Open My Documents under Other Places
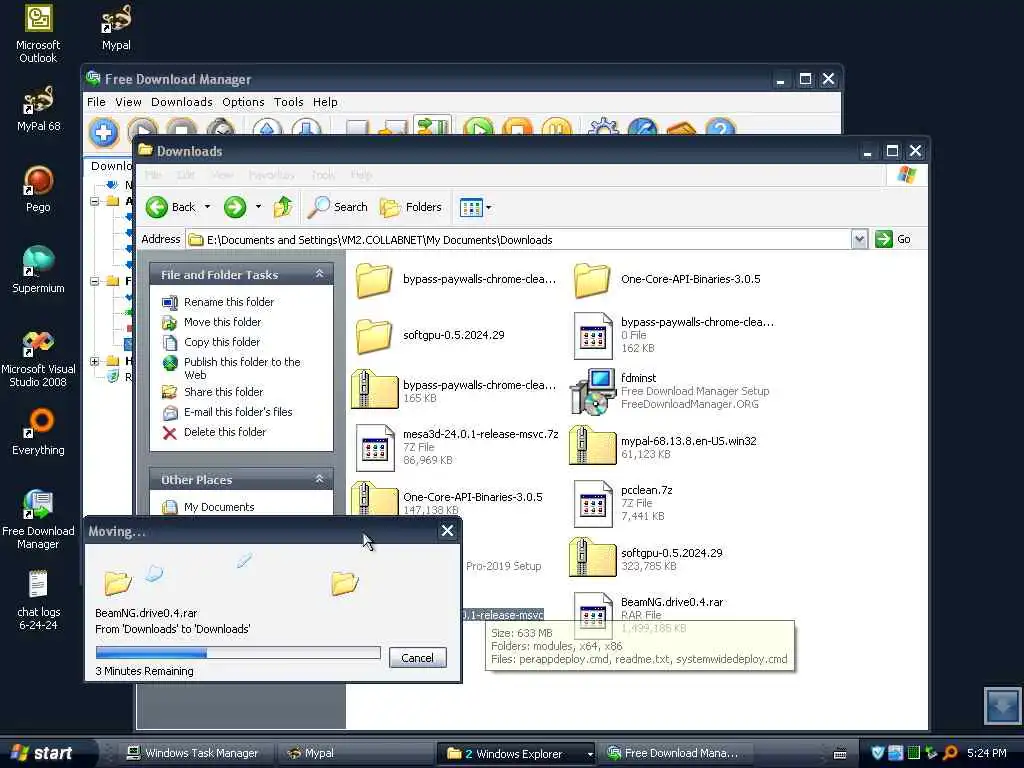This screenshot has width=1024, height=768. point(219,507)
